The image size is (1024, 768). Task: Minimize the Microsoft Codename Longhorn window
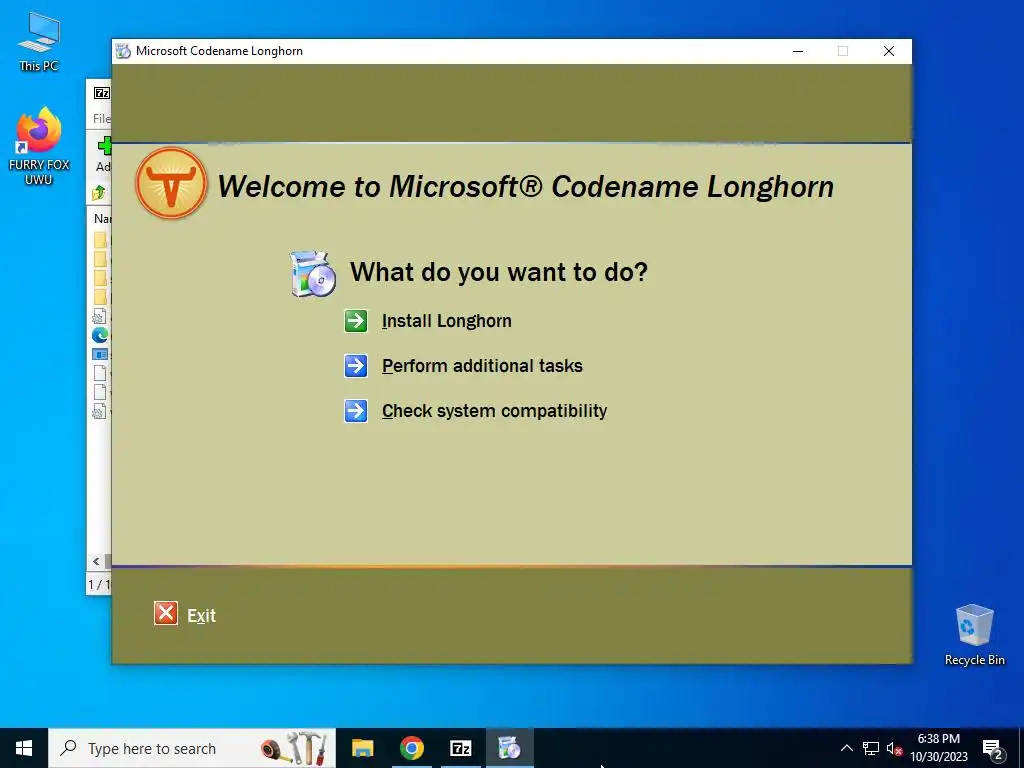[798, 51]
